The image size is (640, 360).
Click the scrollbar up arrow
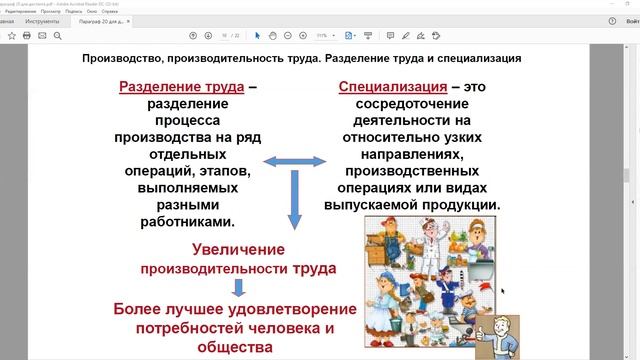(627, 47)
